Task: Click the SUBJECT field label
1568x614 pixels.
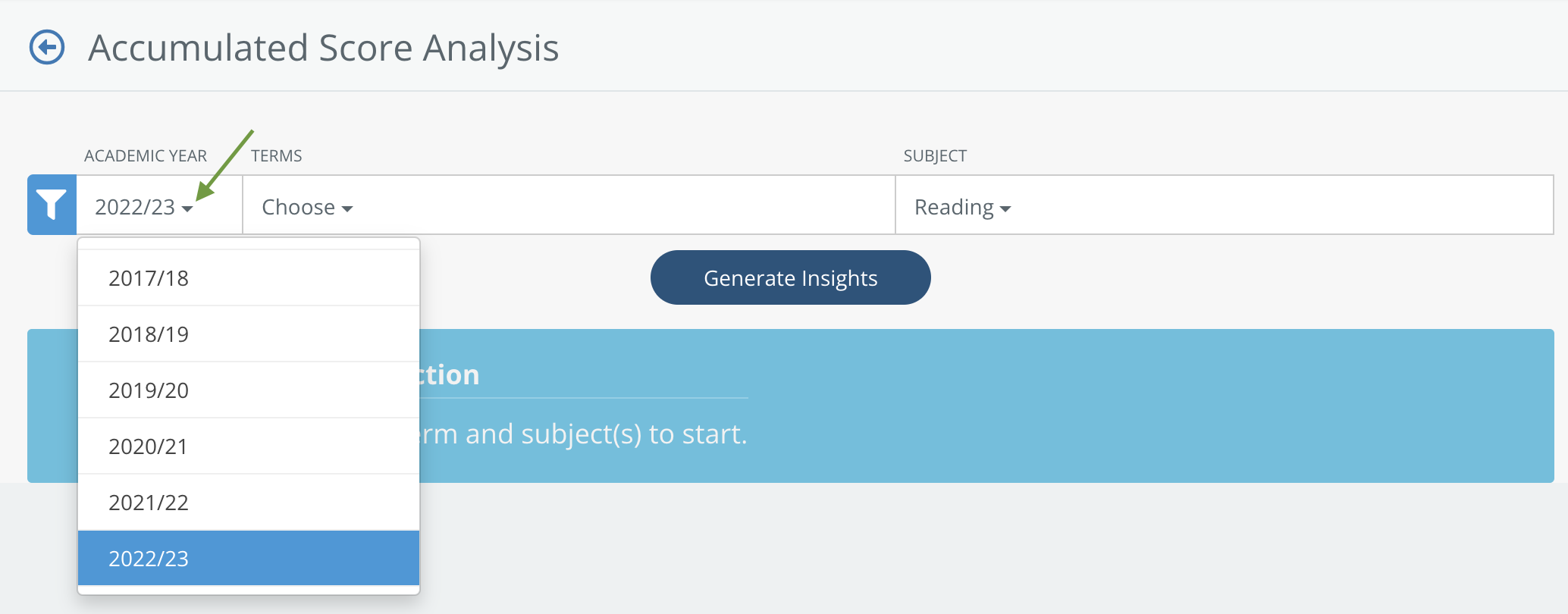Action: 935,156
